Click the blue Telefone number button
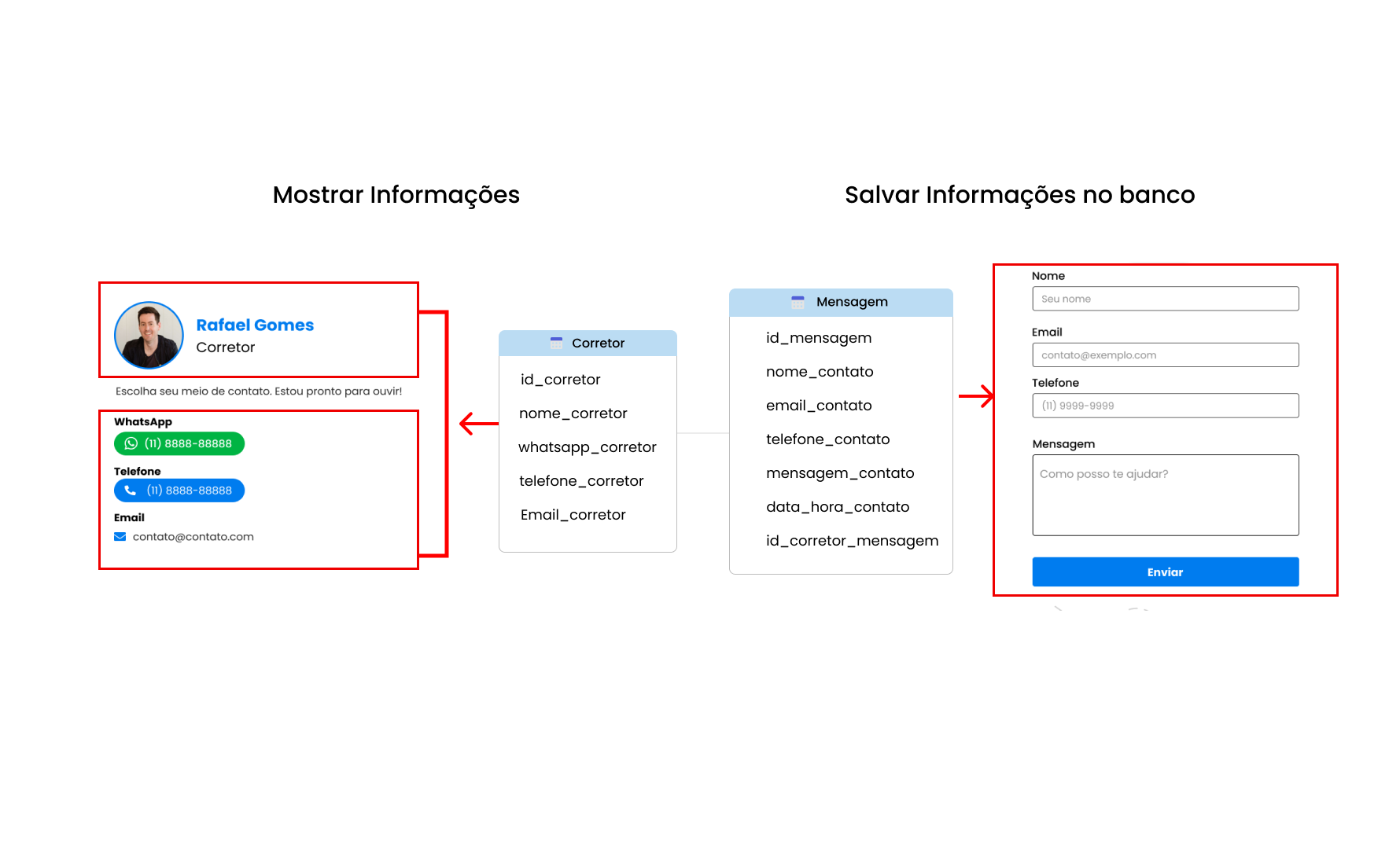The image size is (1400, 849). (x=179, y=491)
